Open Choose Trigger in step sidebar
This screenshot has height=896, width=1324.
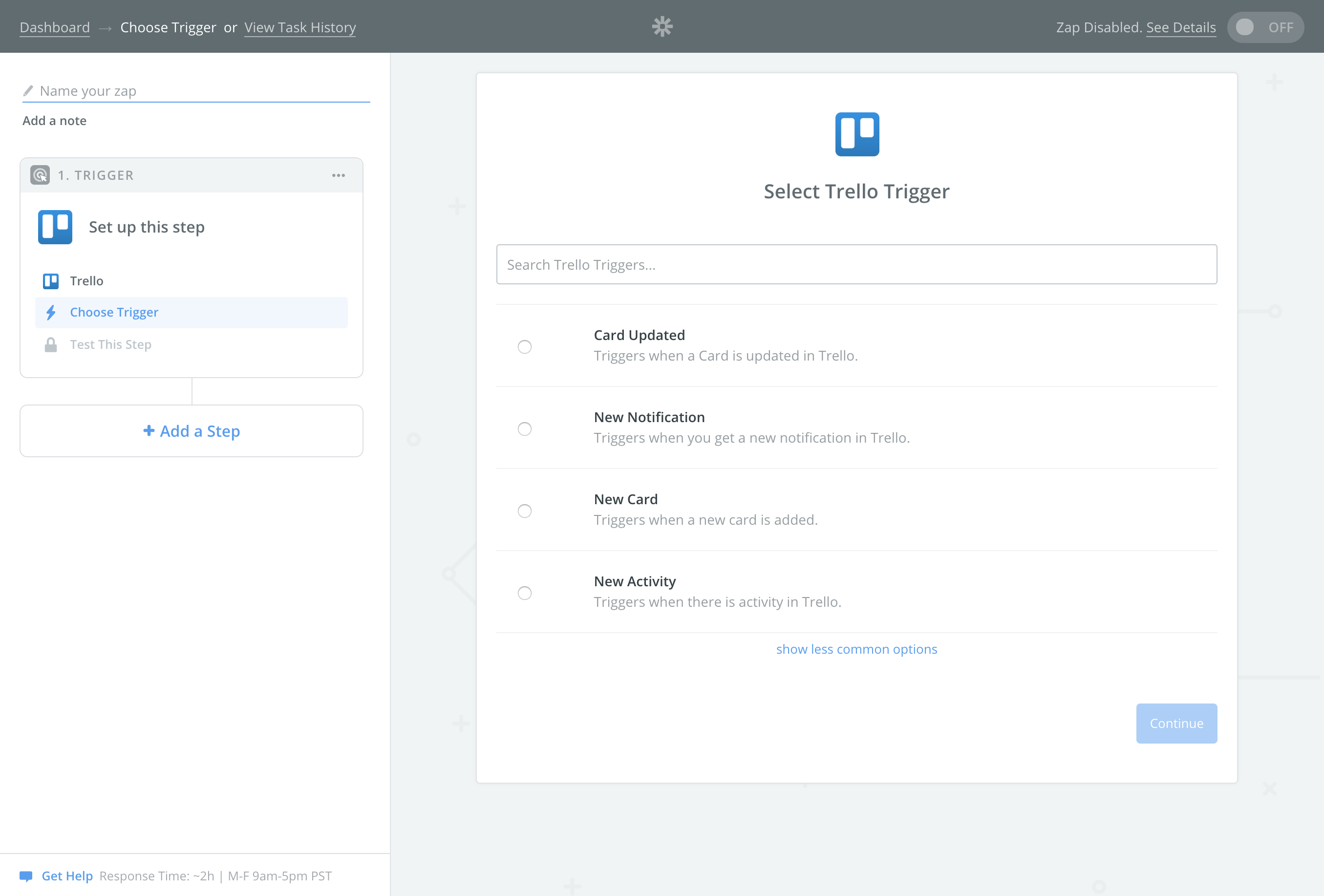[x=114, y=313]
